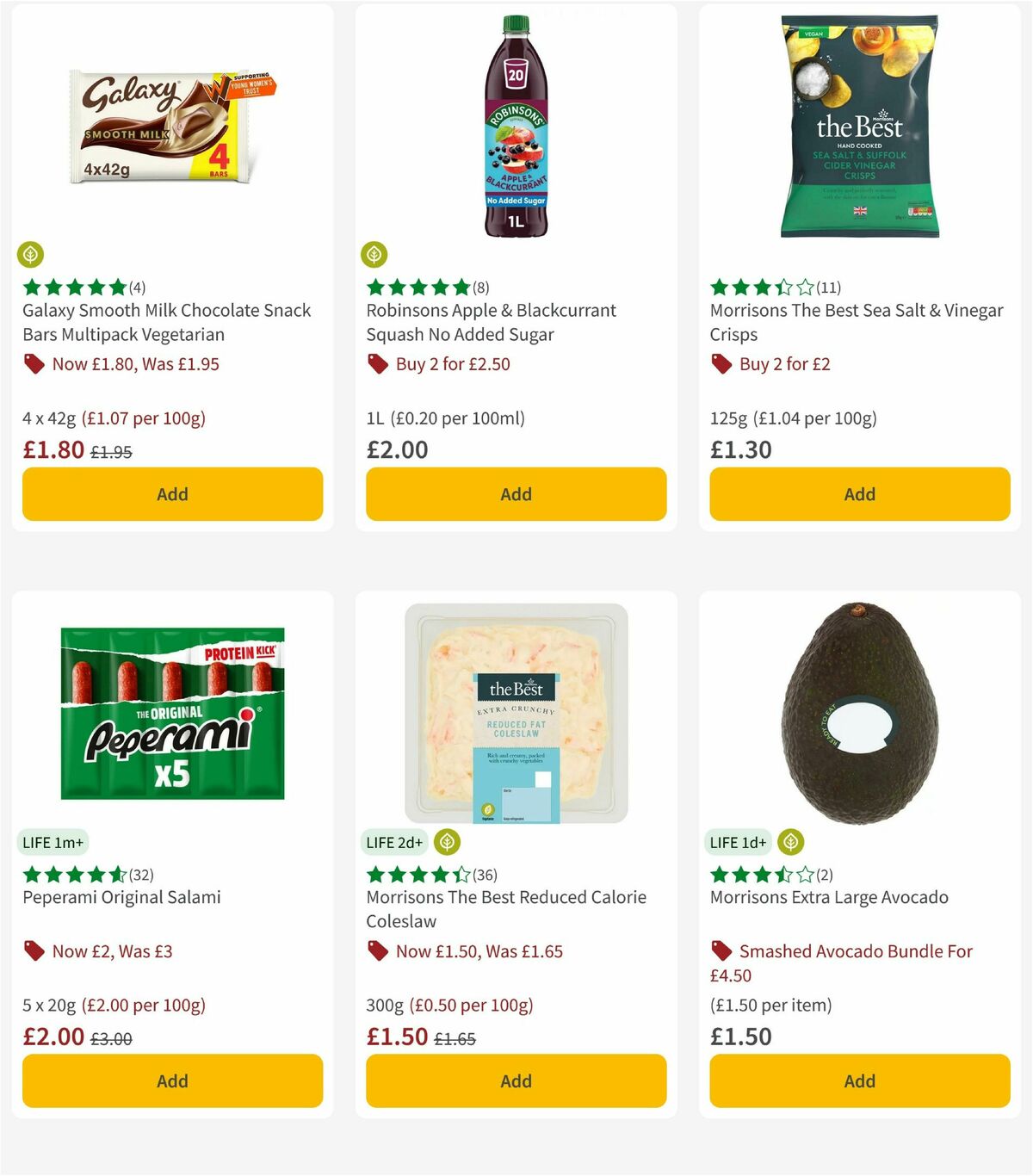1033x1176 pixels.
Task: Click the green leaf icon on Galaxy card
Action: click(x=31, y=254)
